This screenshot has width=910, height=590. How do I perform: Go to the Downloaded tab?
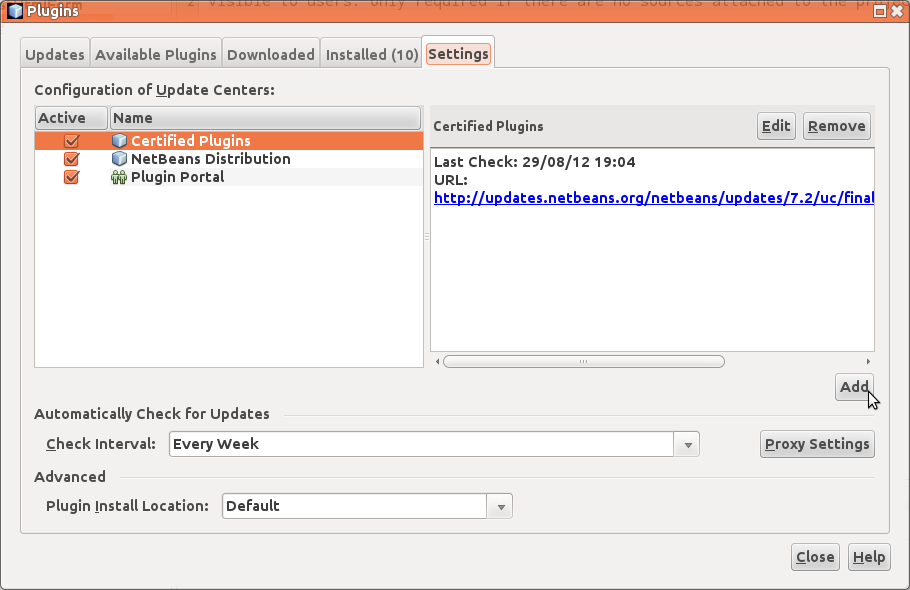pos(270,55)
